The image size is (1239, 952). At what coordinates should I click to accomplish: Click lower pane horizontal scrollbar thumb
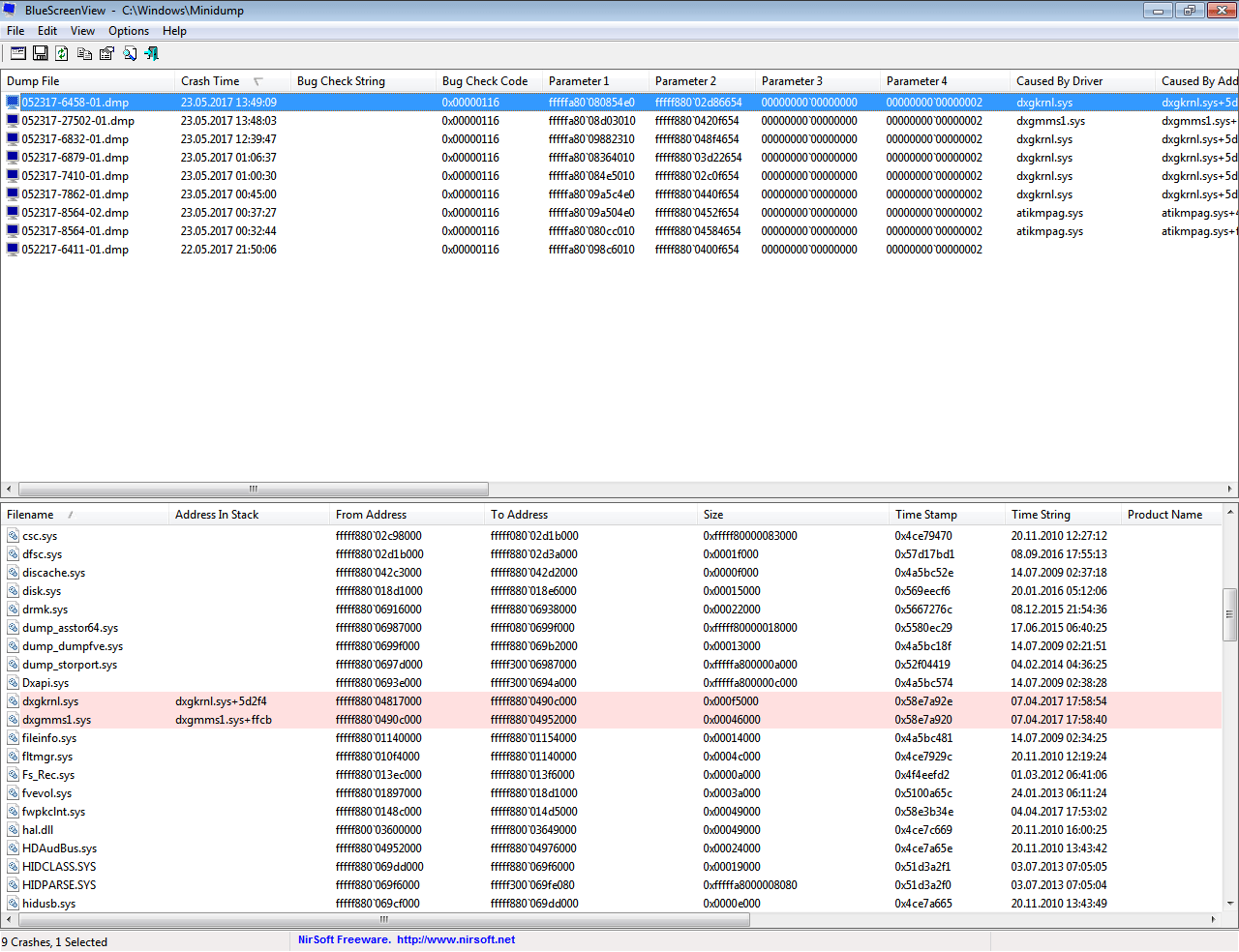384,919
